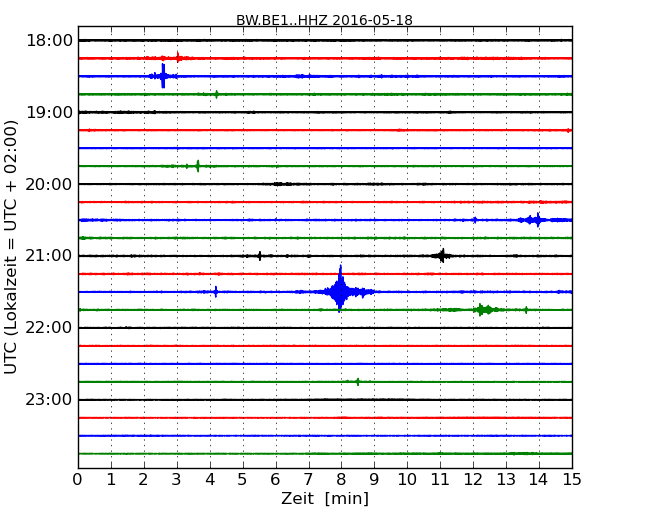This screenshot has height=520, width=650.
Task: Select the 22:00 time label
Action: pos(50,328)
